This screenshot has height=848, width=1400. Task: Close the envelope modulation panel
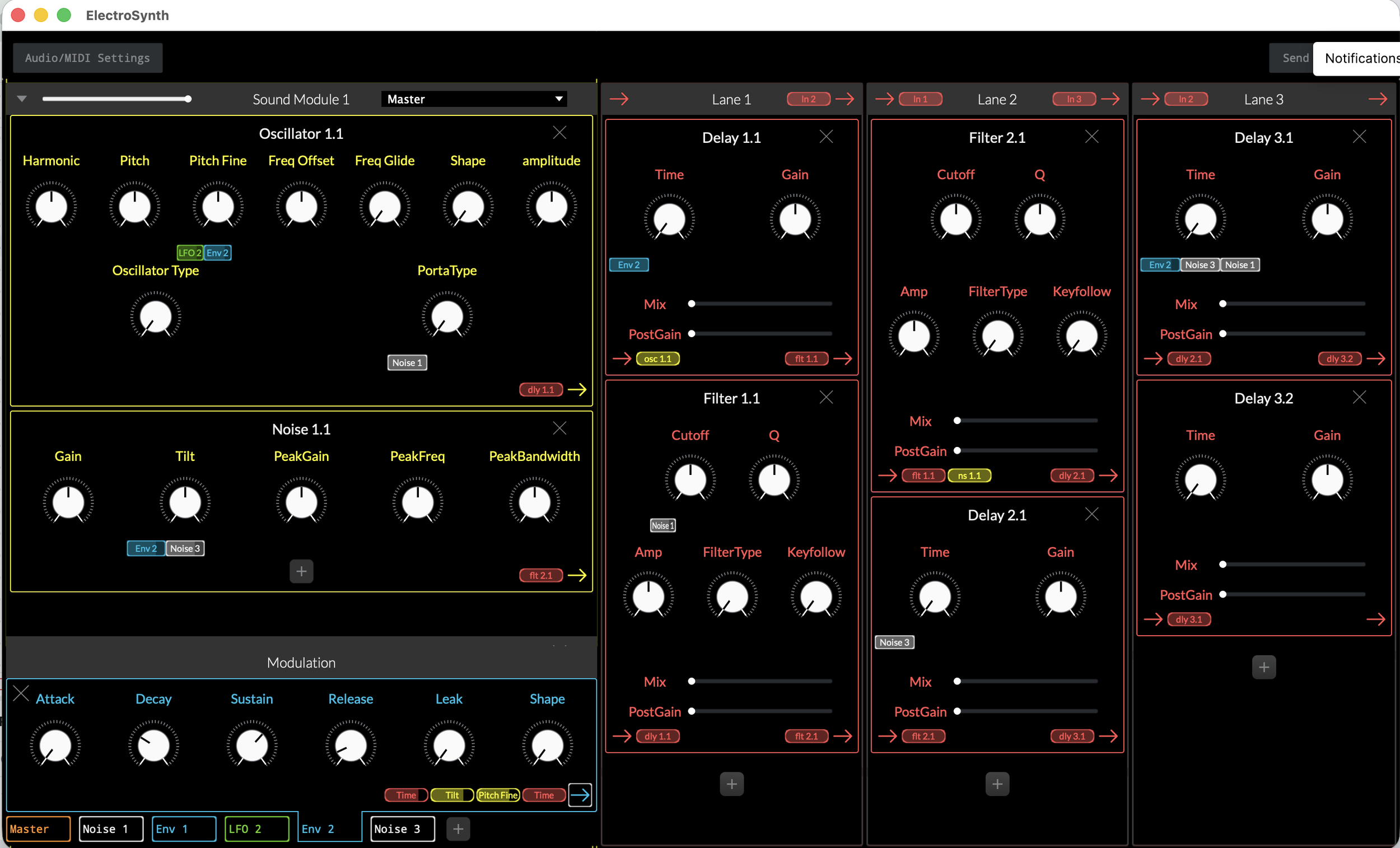[21, 693]
